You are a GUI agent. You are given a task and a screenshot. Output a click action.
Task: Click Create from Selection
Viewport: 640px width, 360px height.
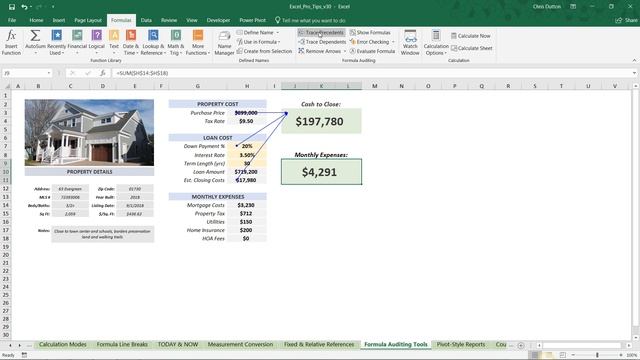(264, 51)
